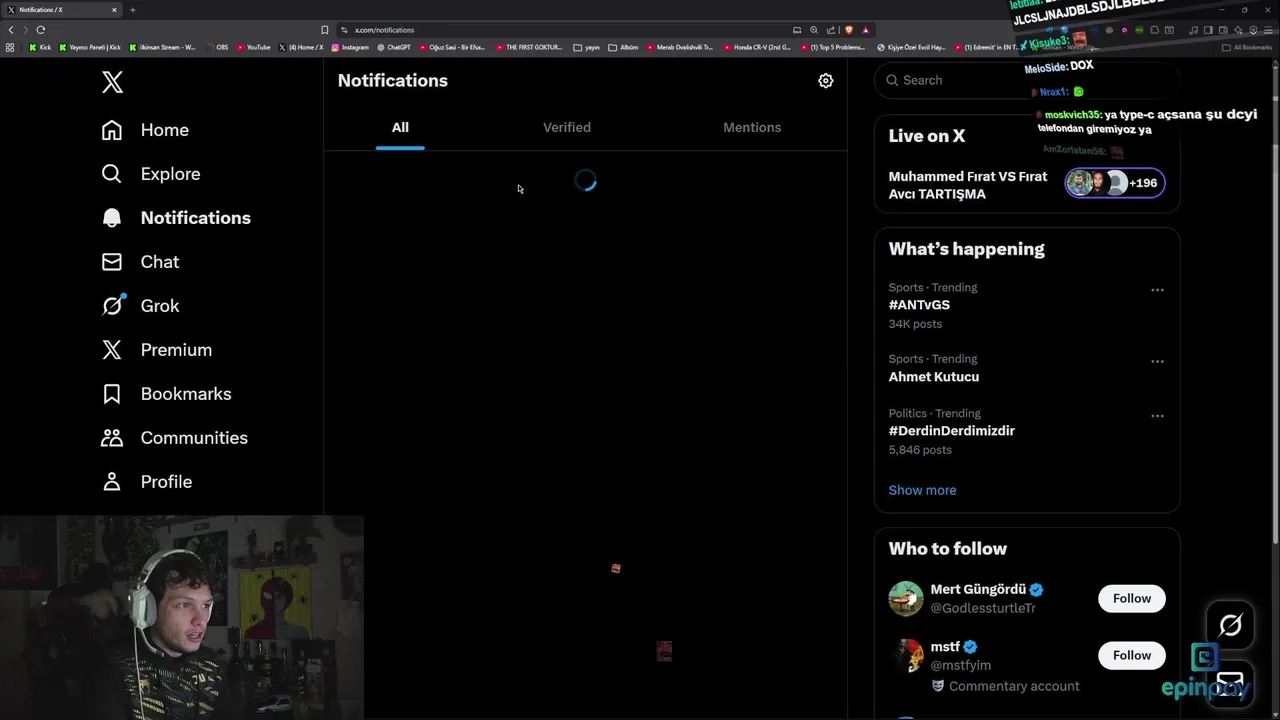
Task: Open Profile from the sidebar
Action: pos(146,482)
